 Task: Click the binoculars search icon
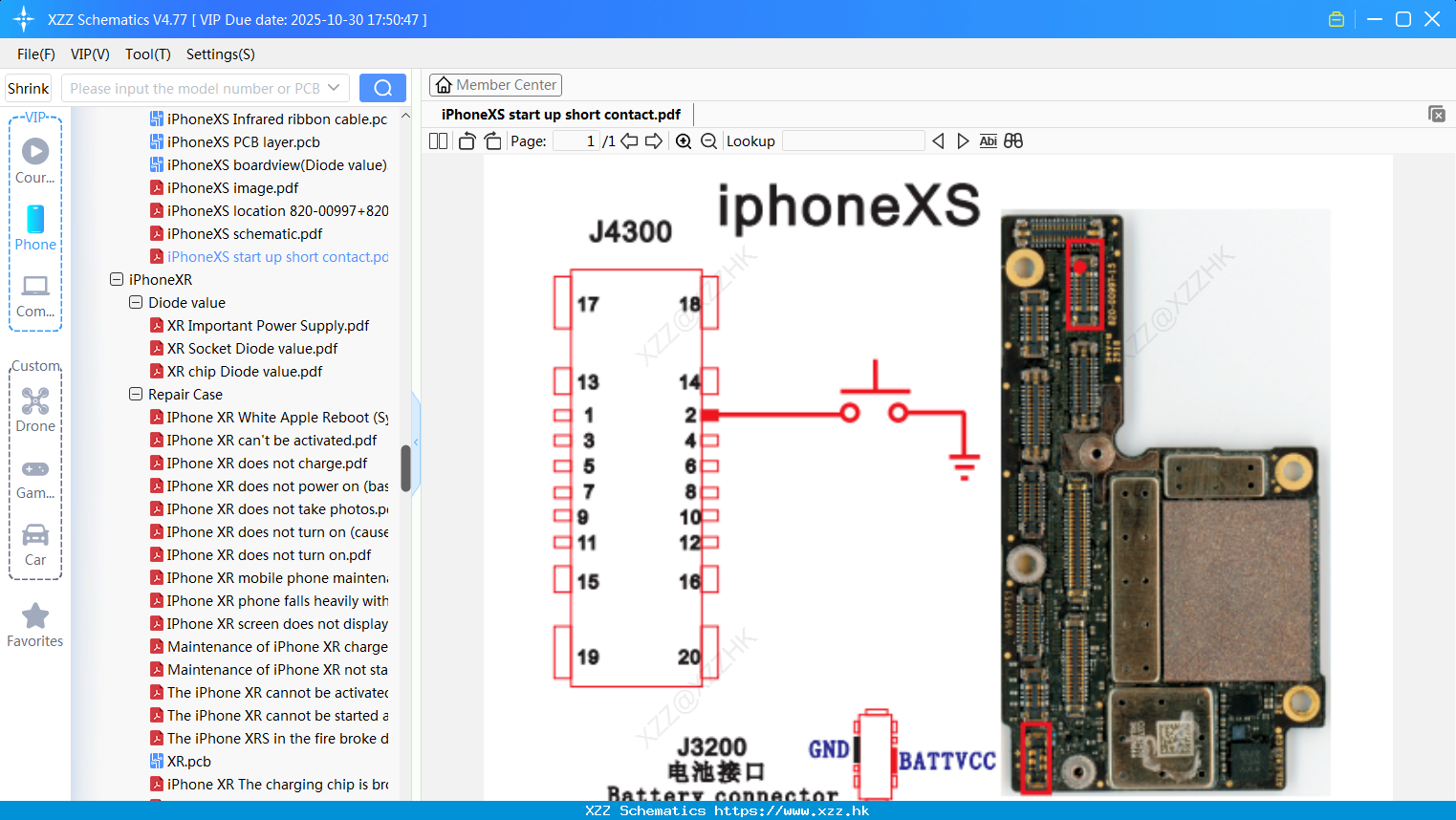click(x=1013, y=141)
